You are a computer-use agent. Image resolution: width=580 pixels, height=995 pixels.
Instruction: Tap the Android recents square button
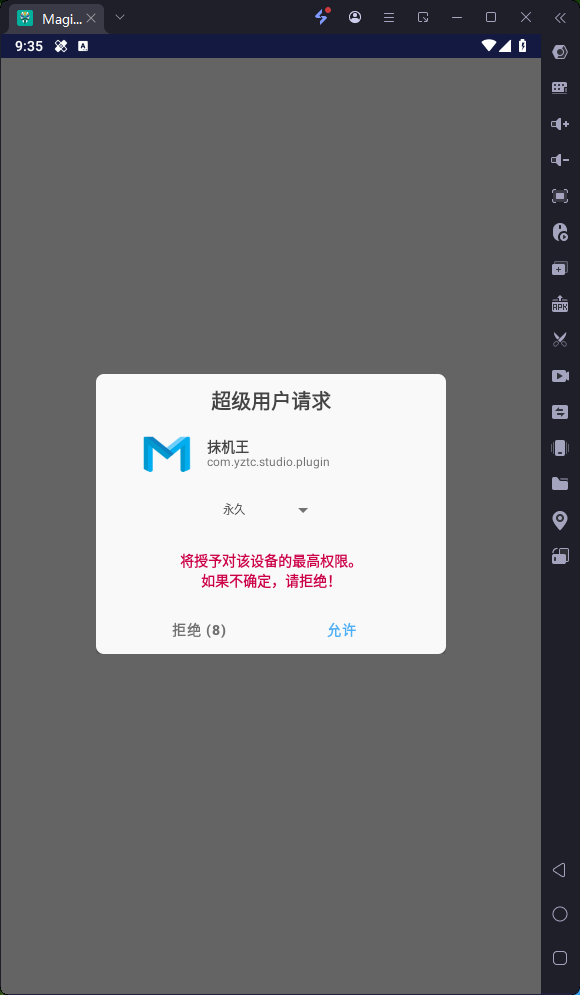(x=560, y=958)
